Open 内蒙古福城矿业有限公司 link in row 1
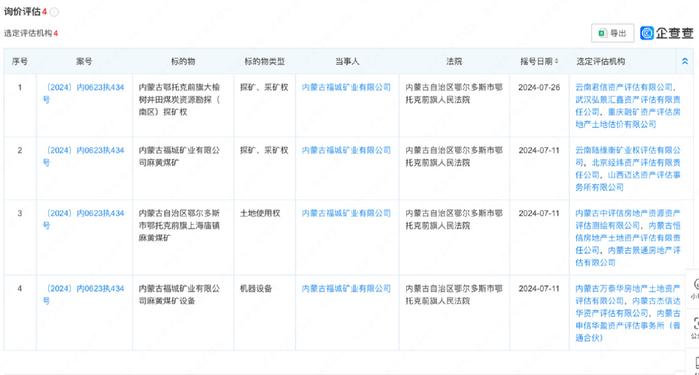 346,87
